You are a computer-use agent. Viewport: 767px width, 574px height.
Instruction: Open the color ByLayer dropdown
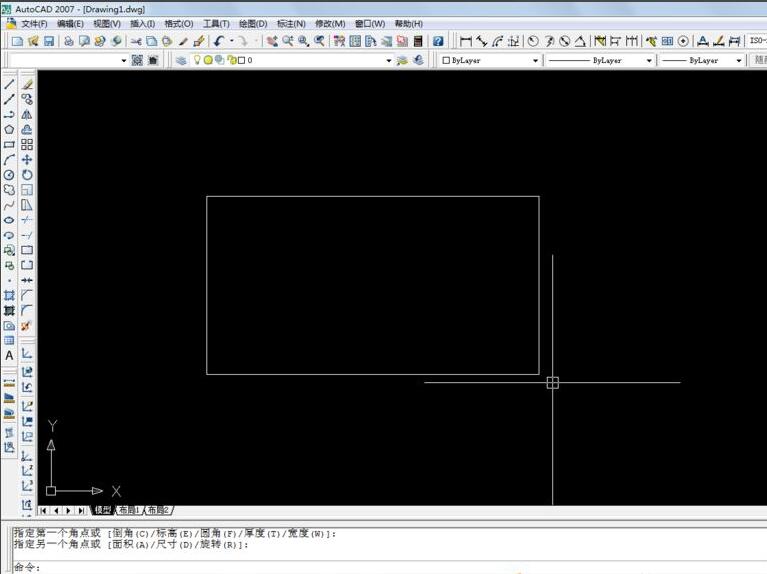(535, 61)
